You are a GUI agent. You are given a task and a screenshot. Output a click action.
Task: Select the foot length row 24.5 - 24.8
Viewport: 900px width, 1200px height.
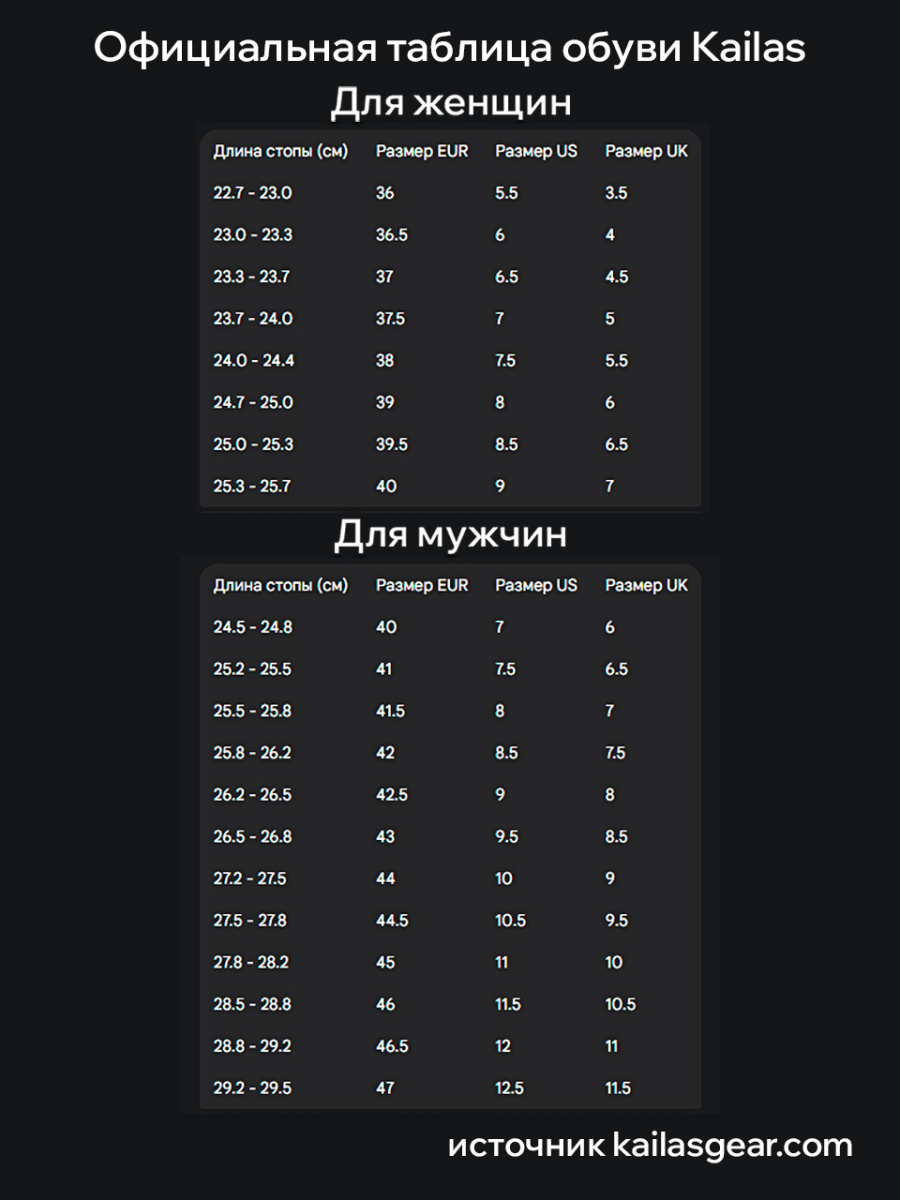(252, 627)
